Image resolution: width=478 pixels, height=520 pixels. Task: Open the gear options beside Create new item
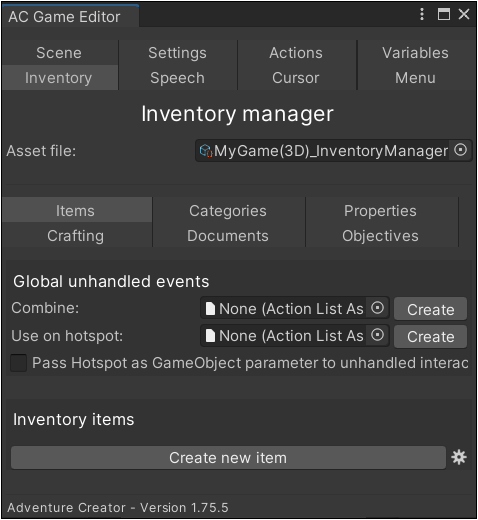click(459, 457)
